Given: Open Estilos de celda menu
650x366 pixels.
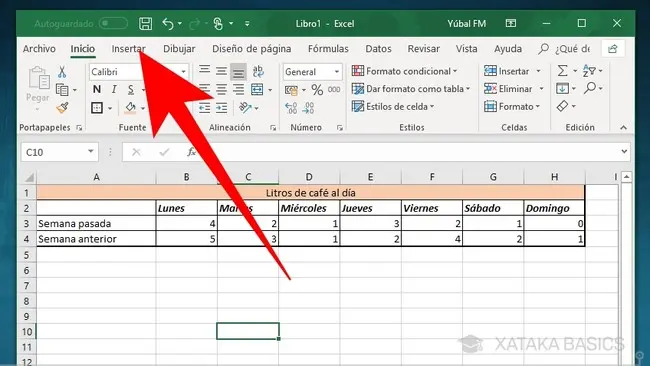Looking at the screenshot, I should 393,107.
